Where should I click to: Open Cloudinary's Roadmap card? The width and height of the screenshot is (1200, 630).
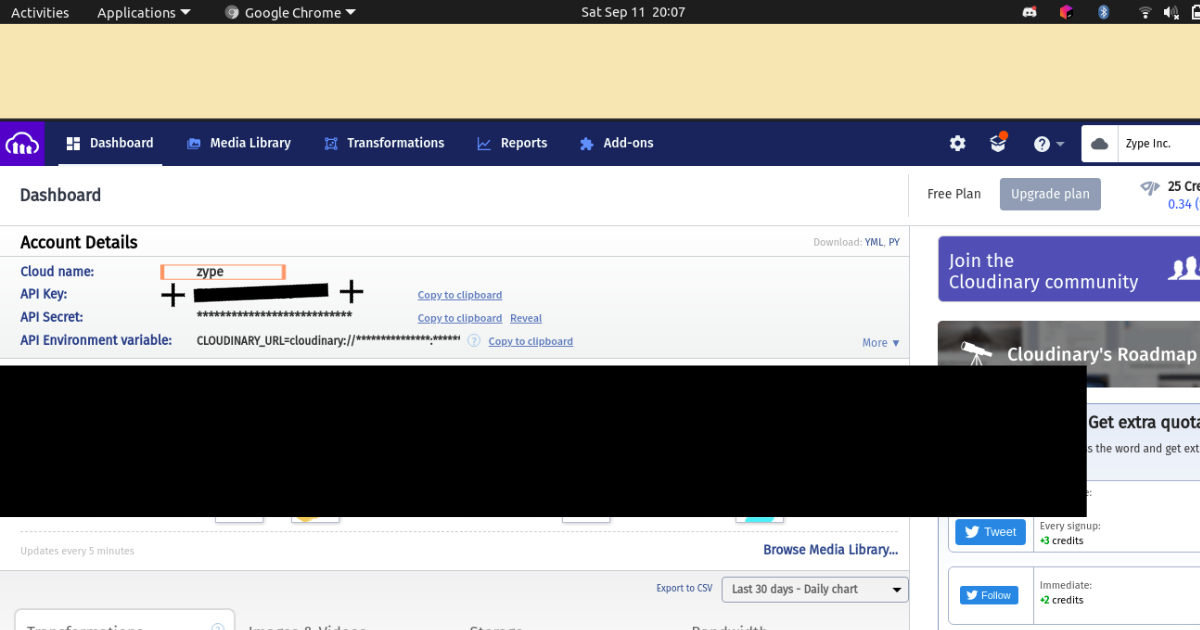coord(1069,354)
